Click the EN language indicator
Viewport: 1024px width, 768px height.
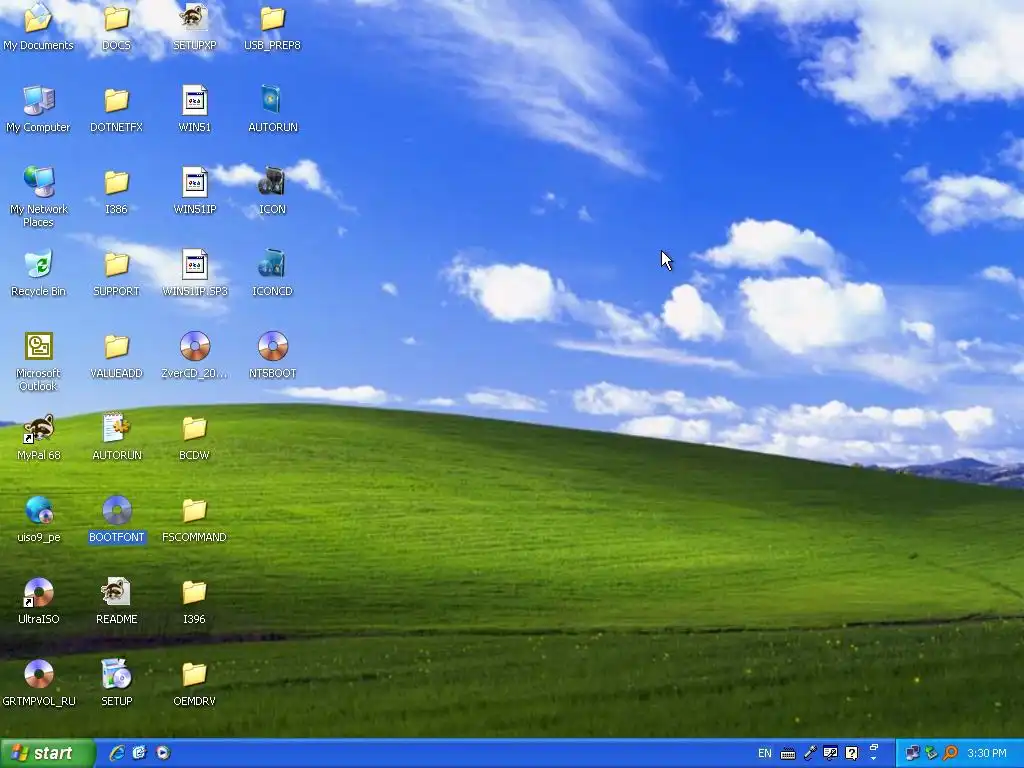coord(765,753)
